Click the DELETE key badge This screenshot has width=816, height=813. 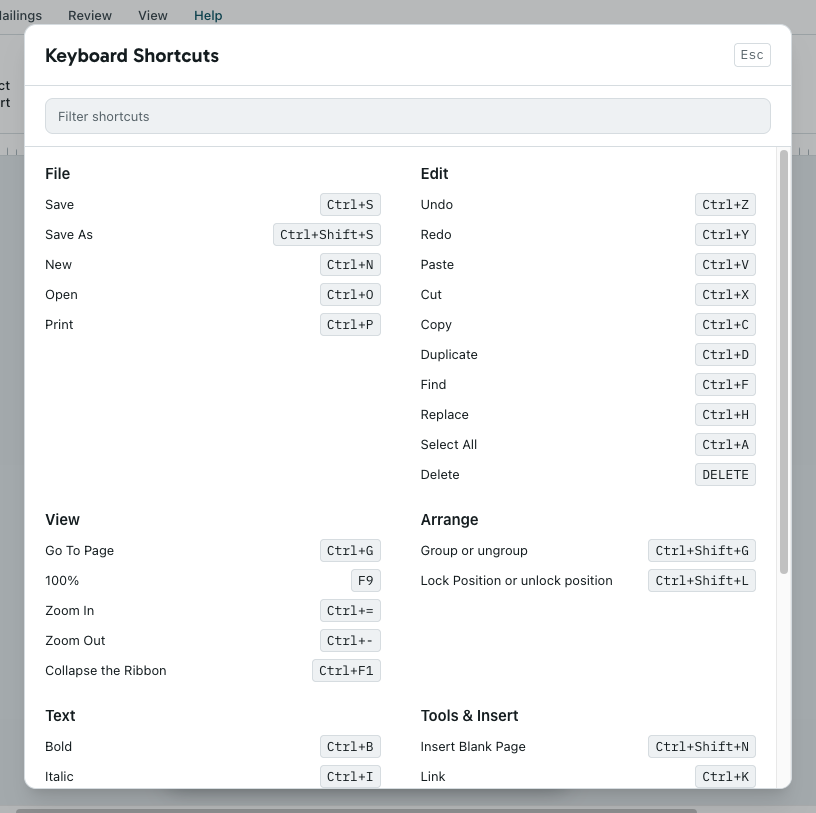coord(725,475)
